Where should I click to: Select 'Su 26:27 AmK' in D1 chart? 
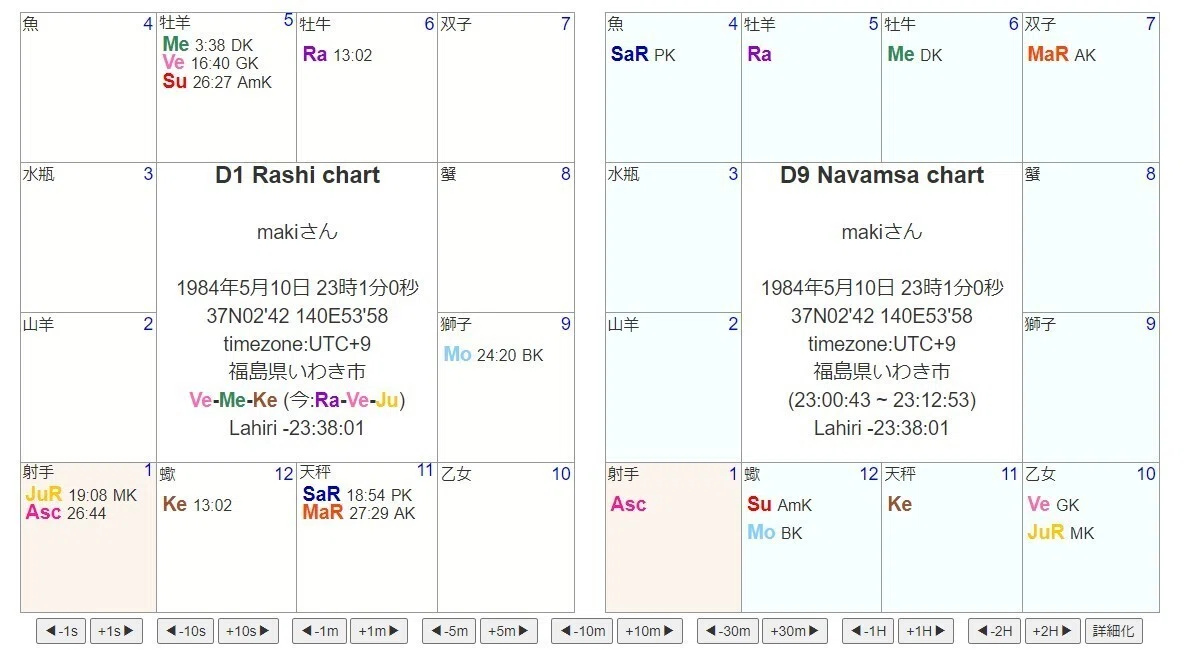click(x=217, y=81)
